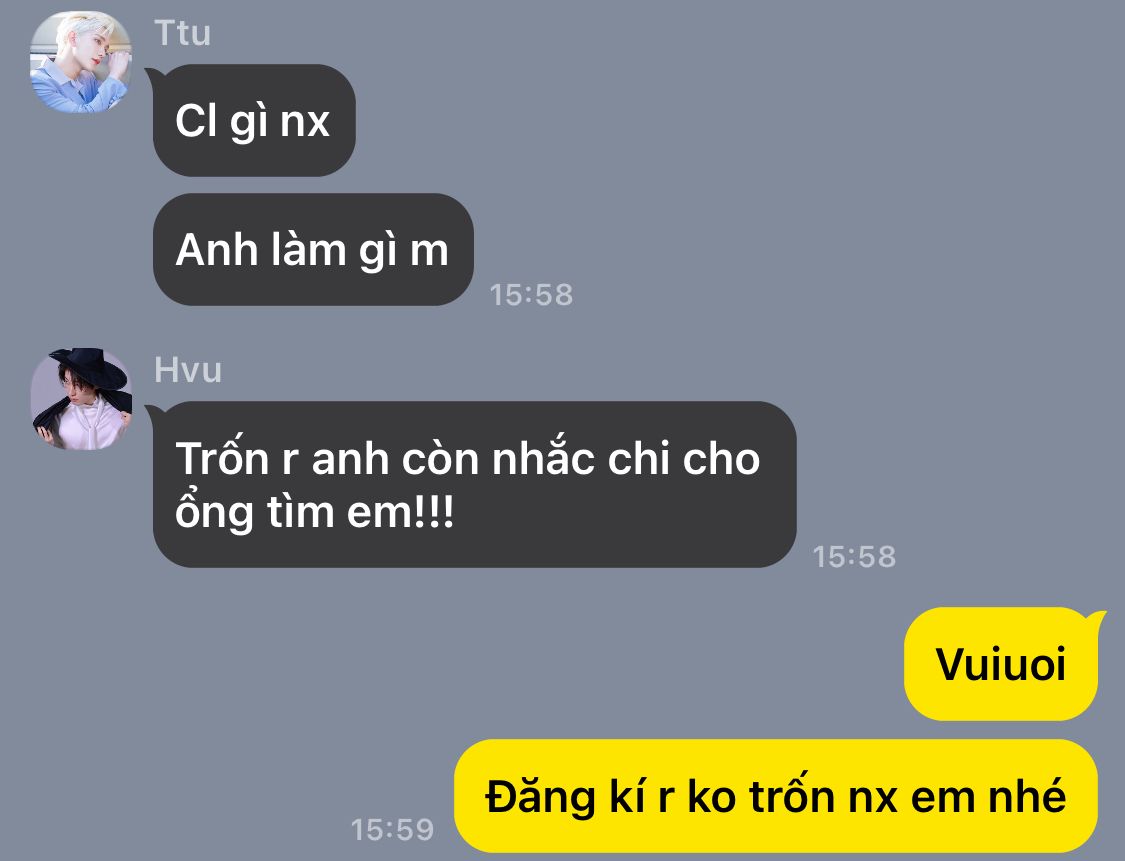
Task: Open Hvu's profile avatar with black hat
Action: click(81, 400)
